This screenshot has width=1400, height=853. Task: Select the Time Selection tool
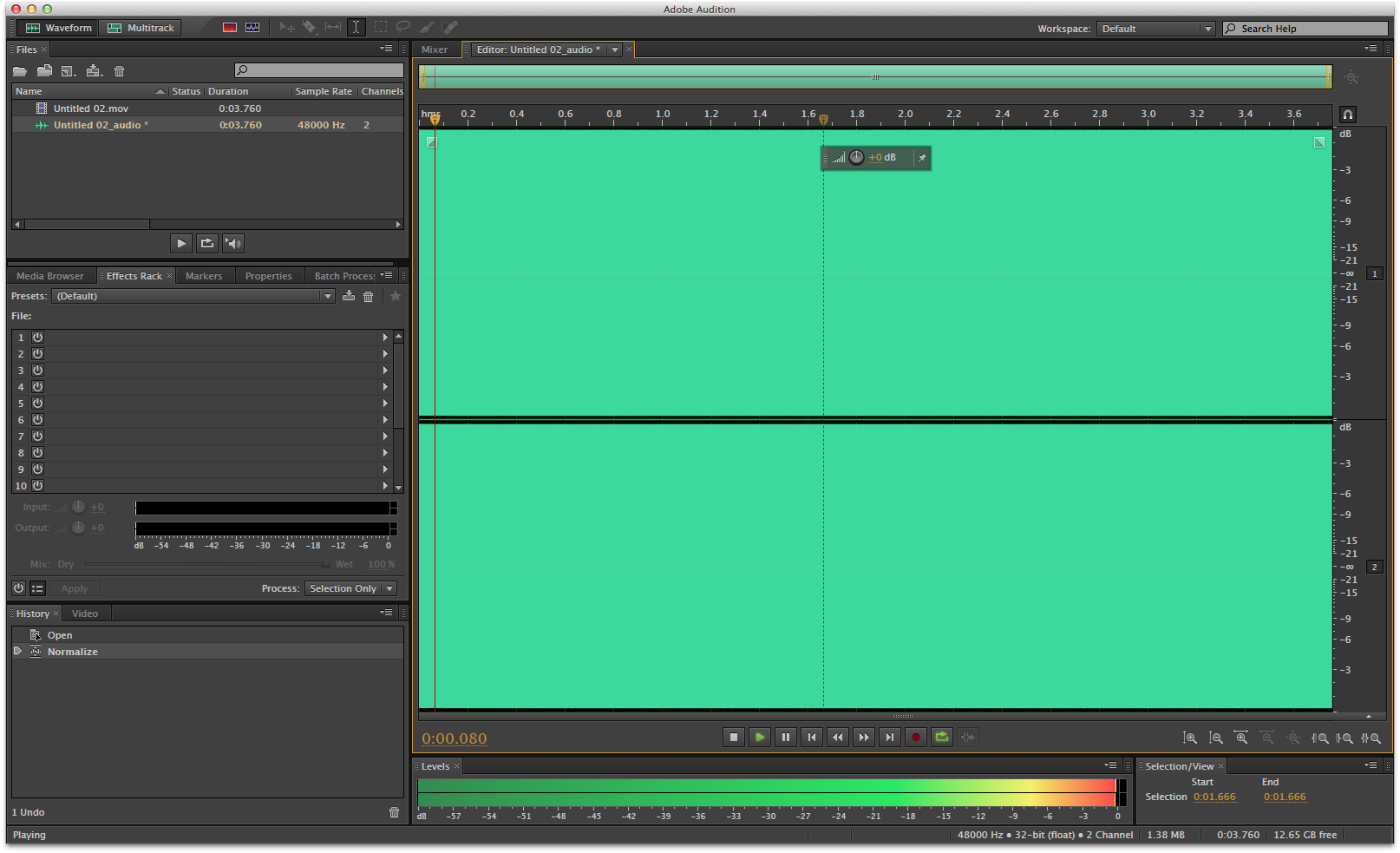pos(356,28)
